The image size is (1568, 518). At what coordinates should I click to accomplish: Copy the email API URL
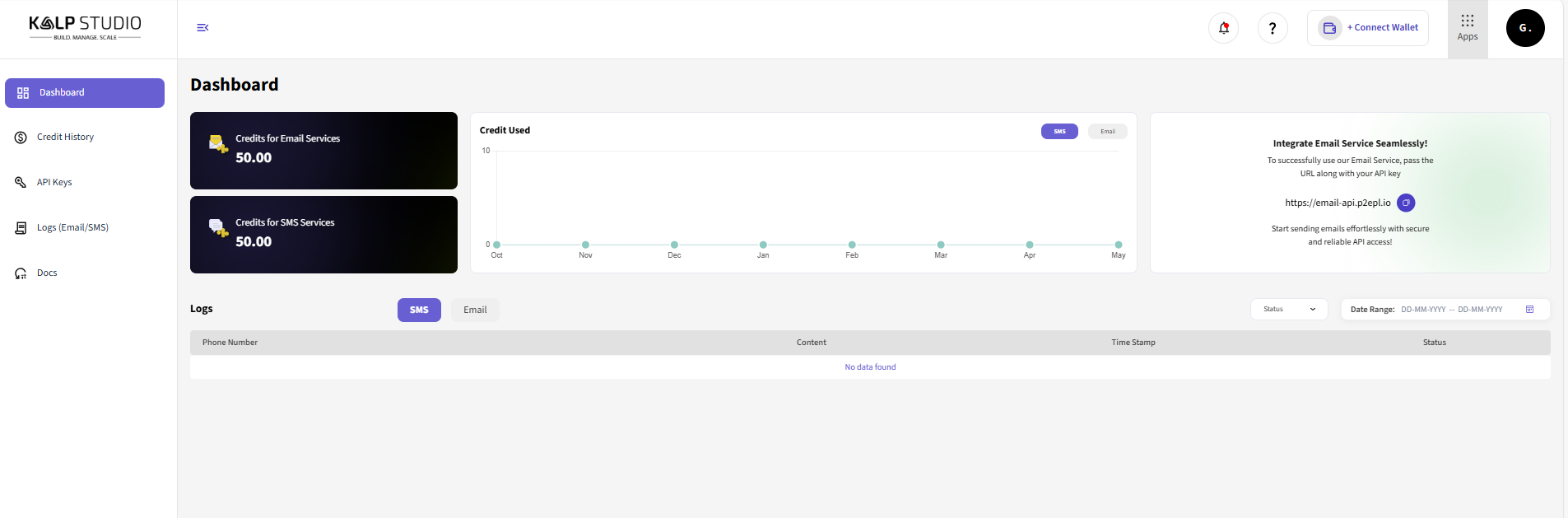click(x=1406, y=203)
